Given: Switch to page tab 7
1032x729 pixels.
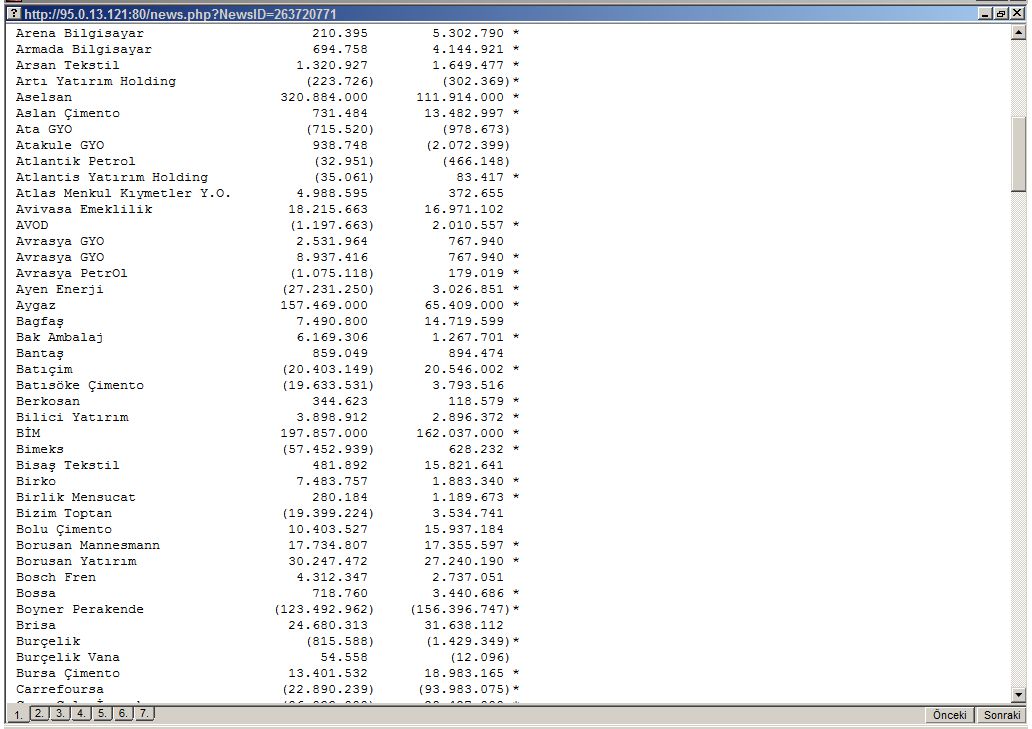Looking at the screenshot, I should 144,713.
